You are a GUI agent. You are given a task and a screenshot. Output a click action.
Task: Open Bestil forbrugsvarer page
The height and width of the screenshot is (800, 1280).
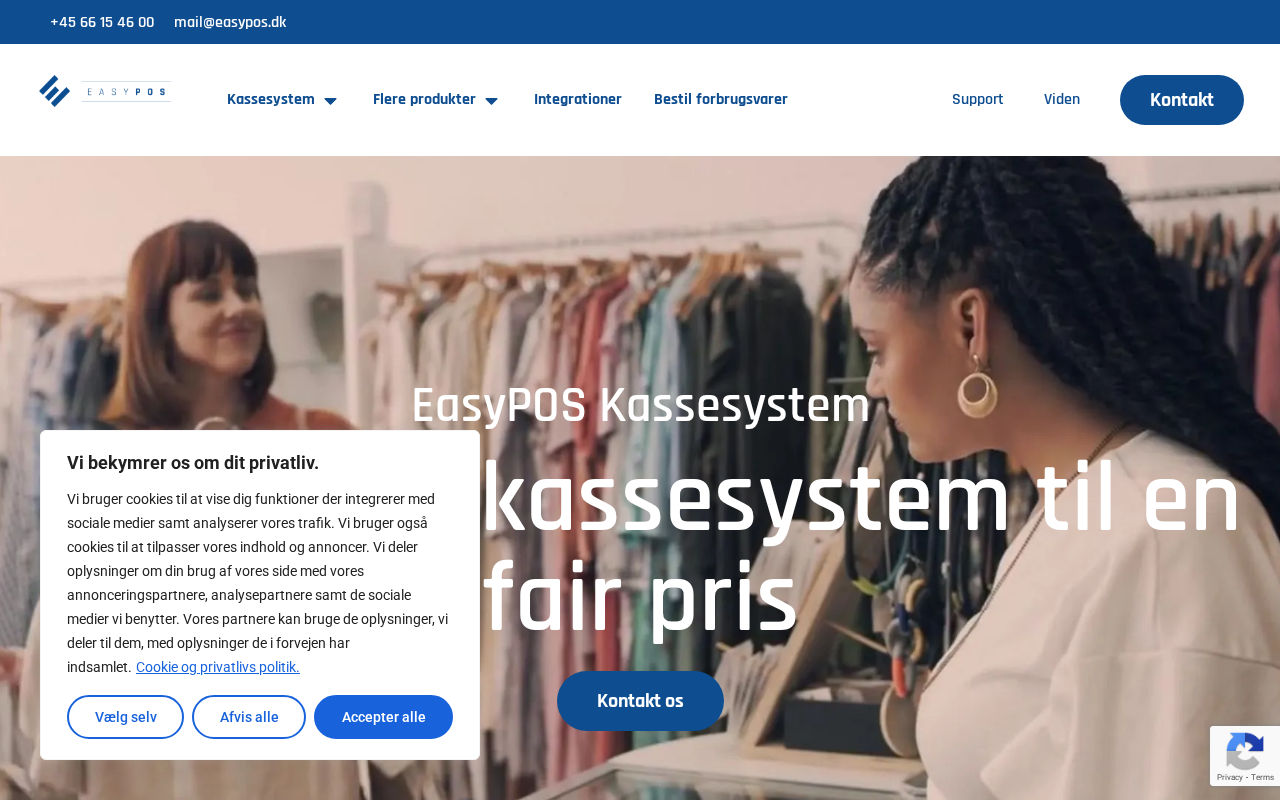(x=721, y=99)
